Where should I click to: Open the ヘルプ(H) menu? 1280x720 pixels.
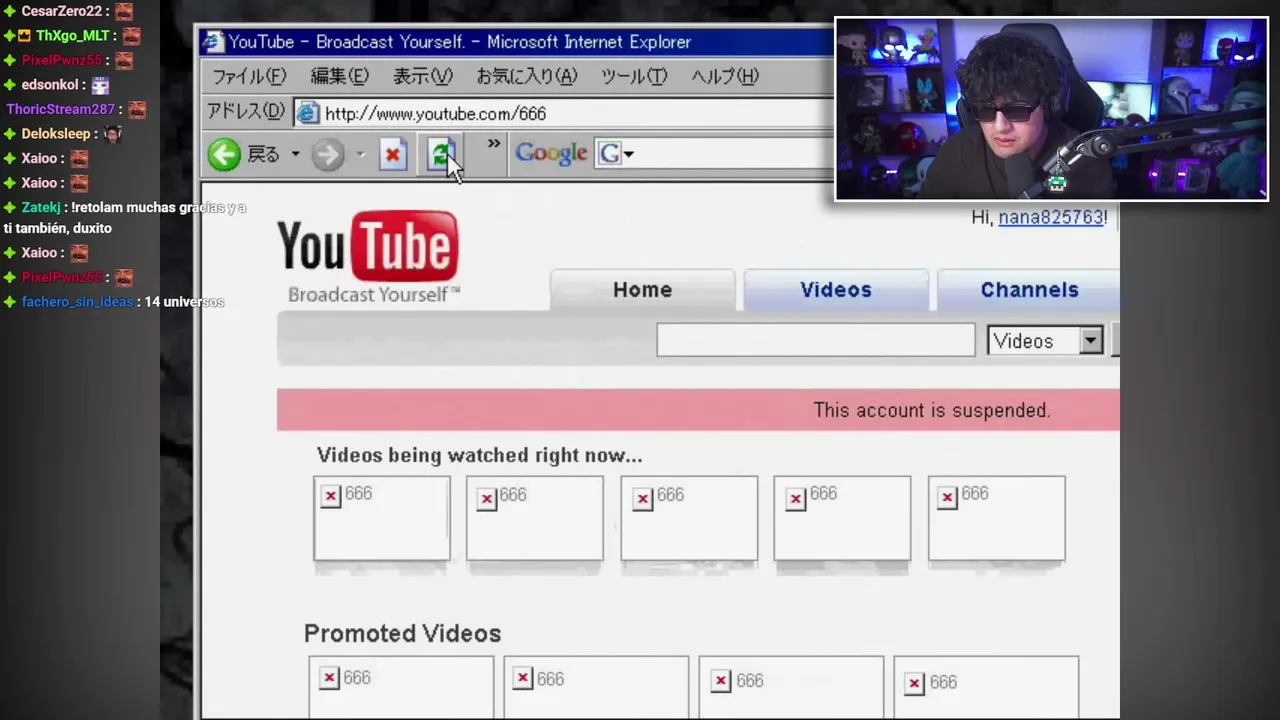725,76
